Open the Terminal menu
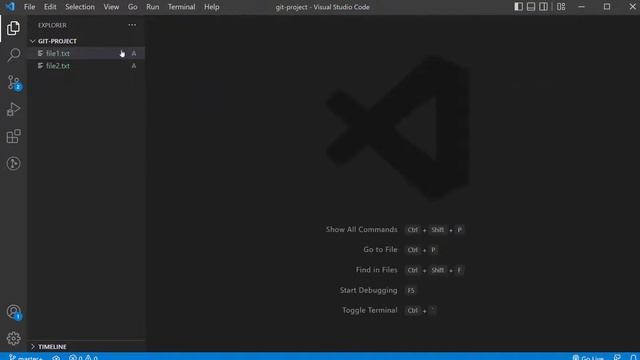 [182, 7]
